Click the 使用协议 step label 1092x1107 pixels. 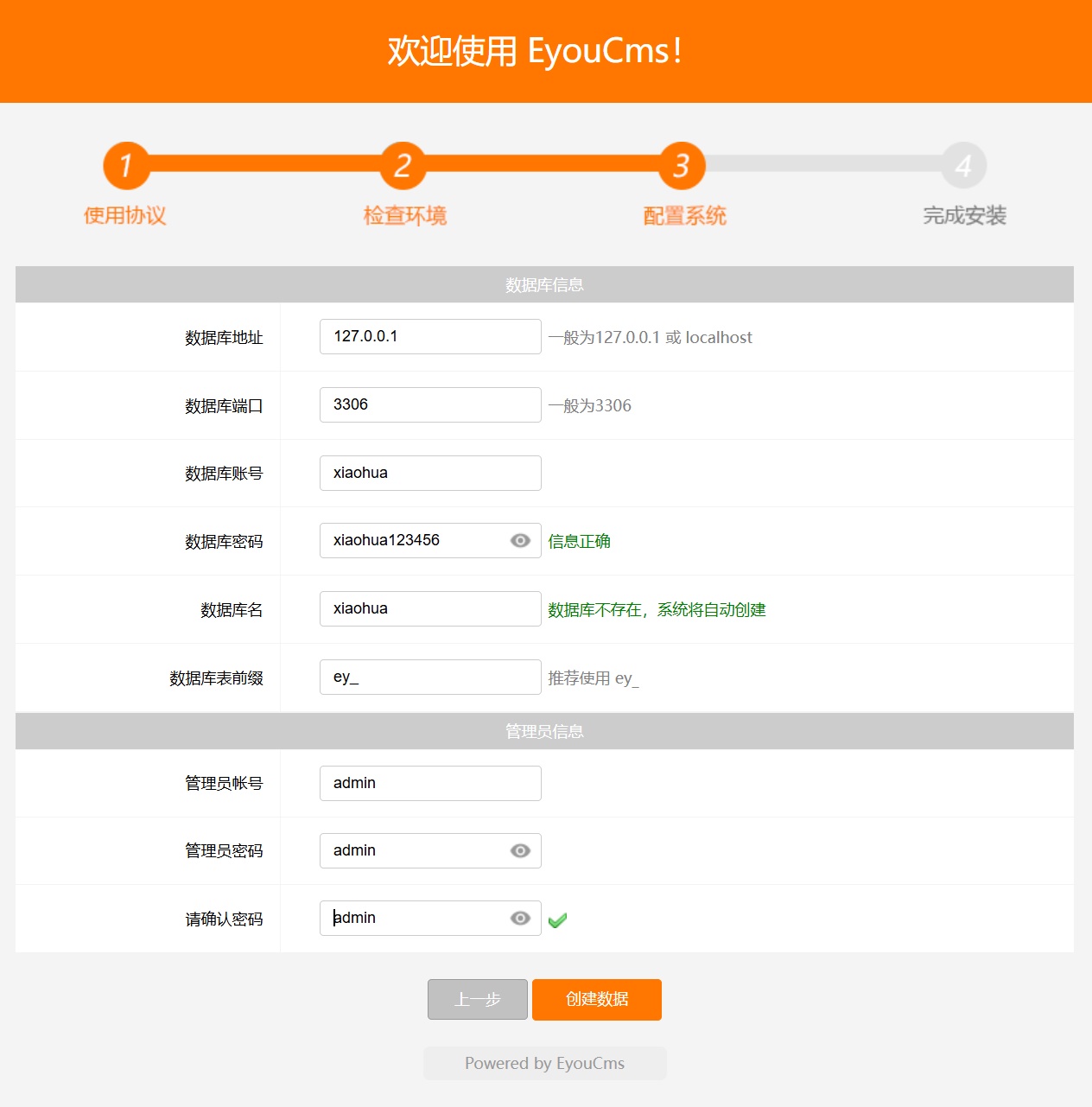click(125, 216)
